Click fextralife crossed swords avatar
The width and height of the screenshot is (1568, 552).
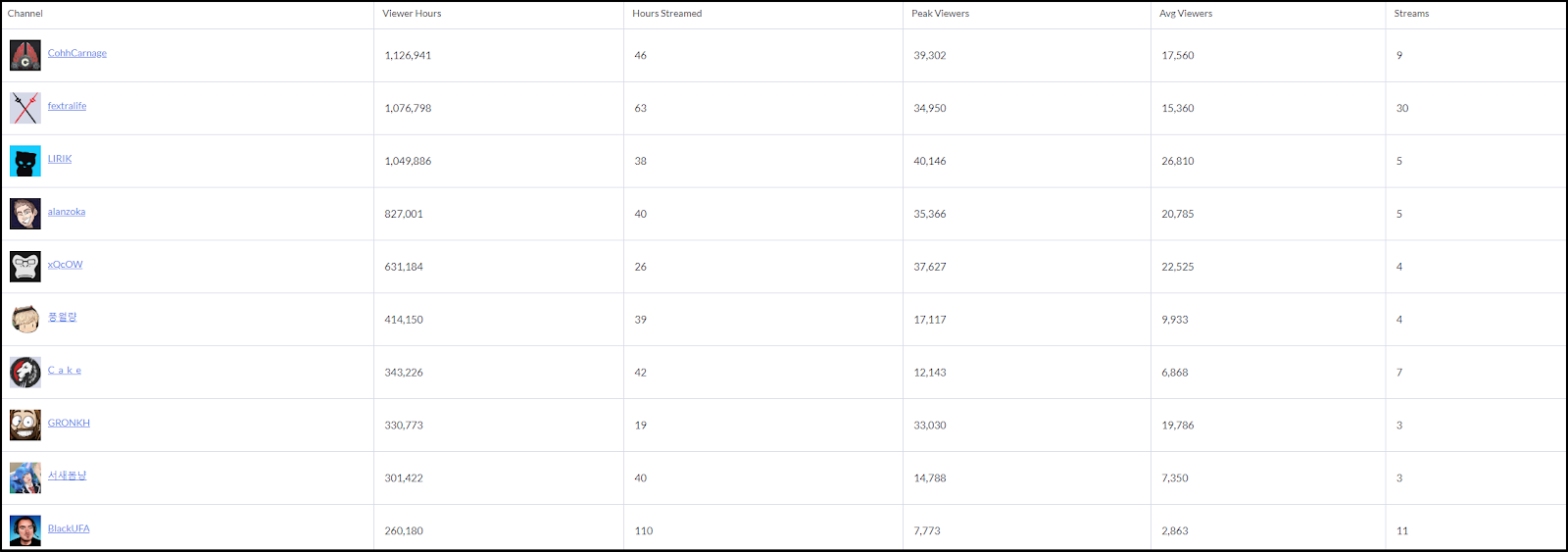click(25, 108)
